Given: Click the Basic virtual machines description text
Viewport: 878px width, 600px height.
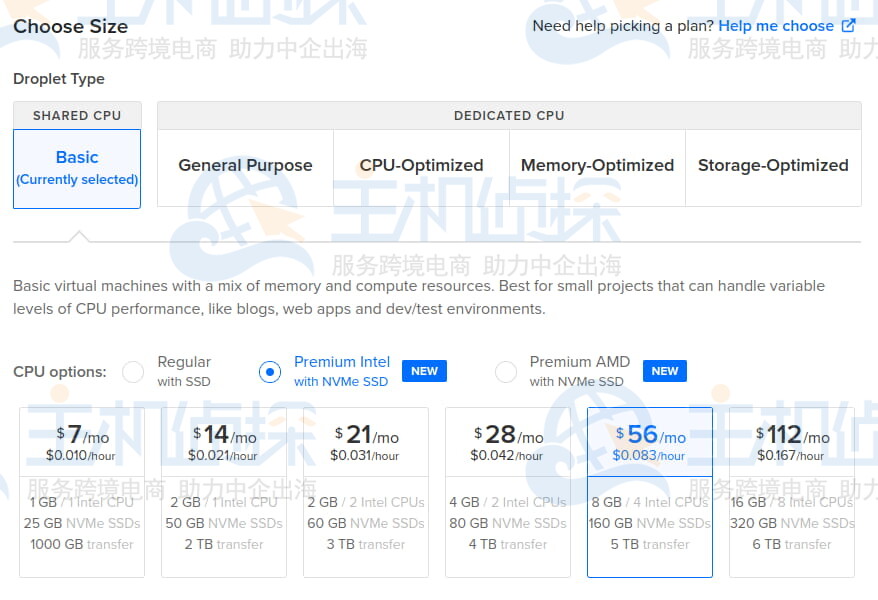Looking at the screenshot, I should click(419, 297).
